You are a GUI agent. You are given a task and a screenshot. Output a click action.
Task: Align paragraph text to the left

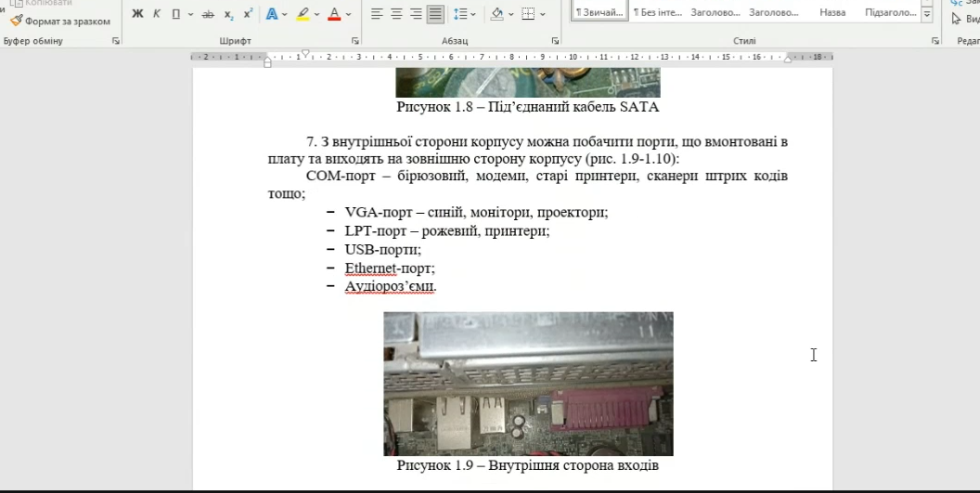(x=376, y=14)
